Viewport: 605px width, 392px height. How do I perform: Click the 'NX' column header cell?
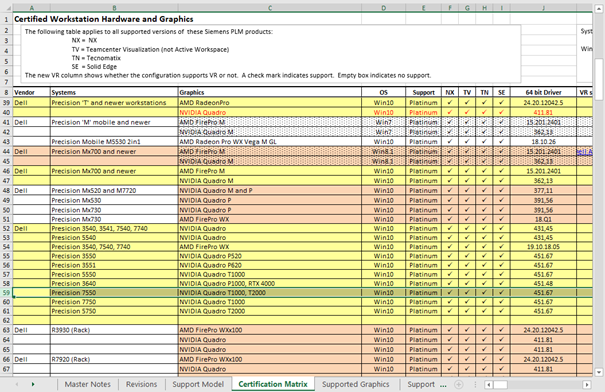(x=450, y=92)
